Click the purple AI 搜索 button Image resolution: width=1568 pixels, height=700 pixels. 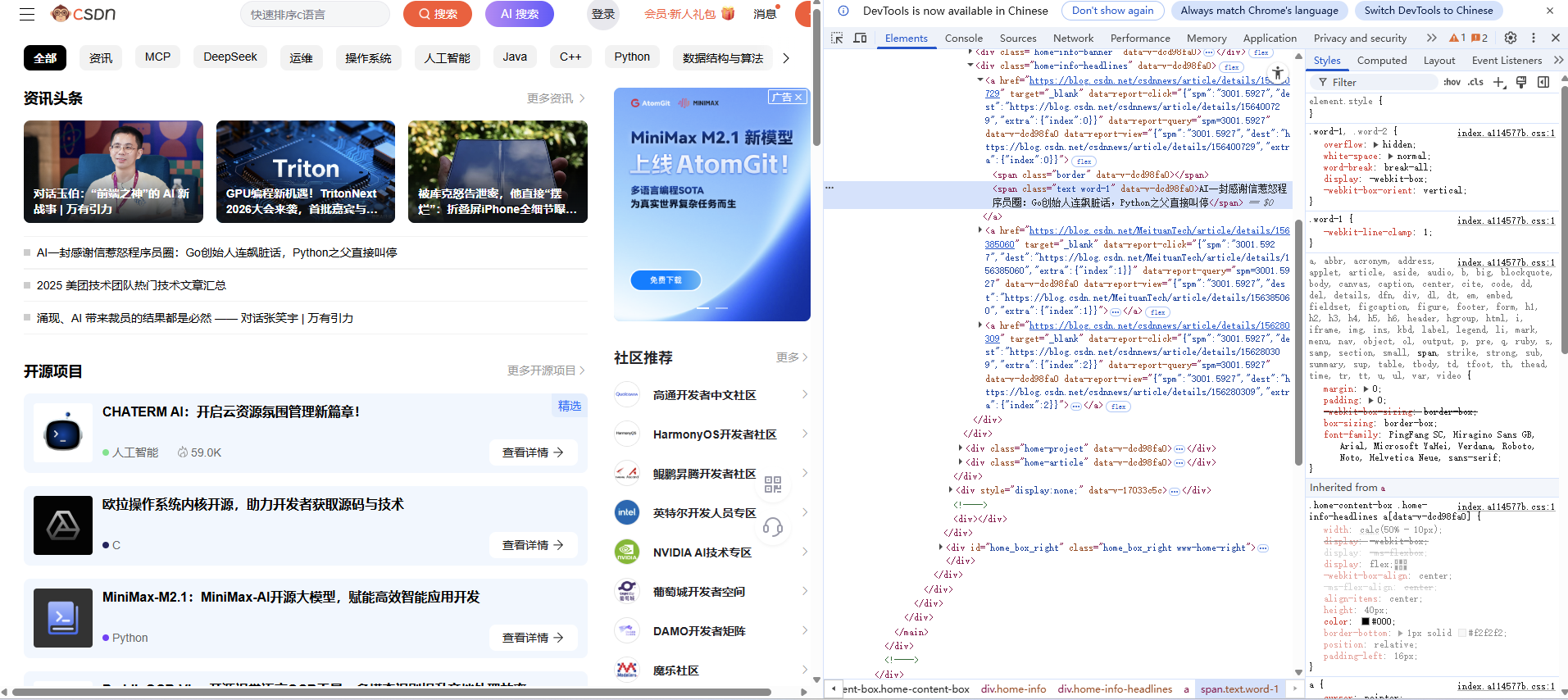click(520, 14)
